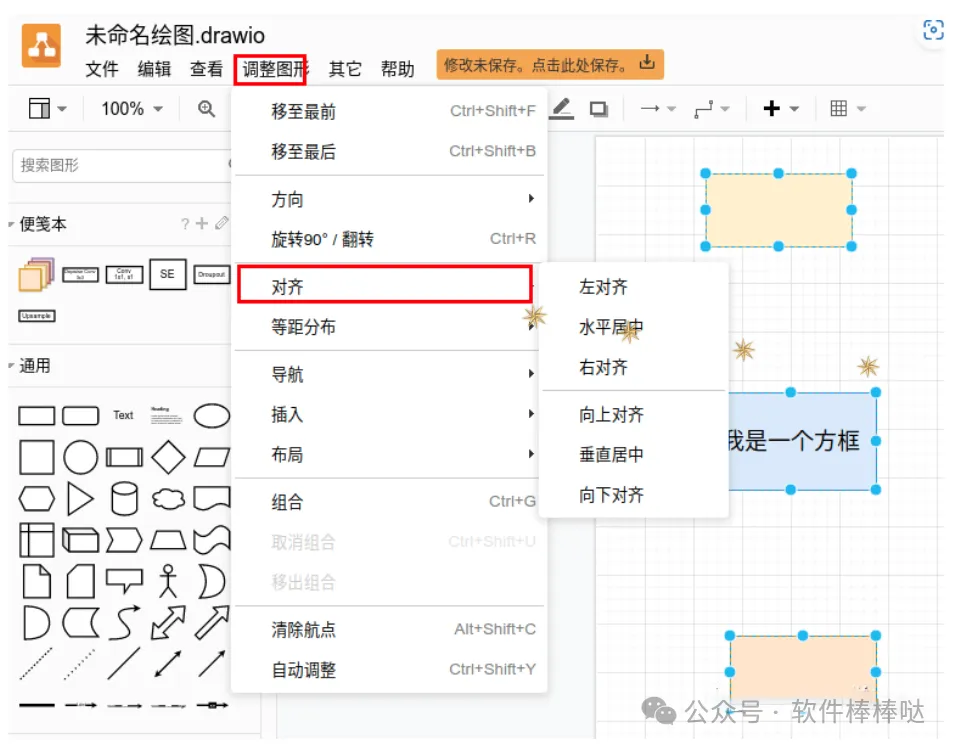Select the ellipse shape
Image resolution: width=955 pixels, height=750 pixels.
[x=211, y=416]
